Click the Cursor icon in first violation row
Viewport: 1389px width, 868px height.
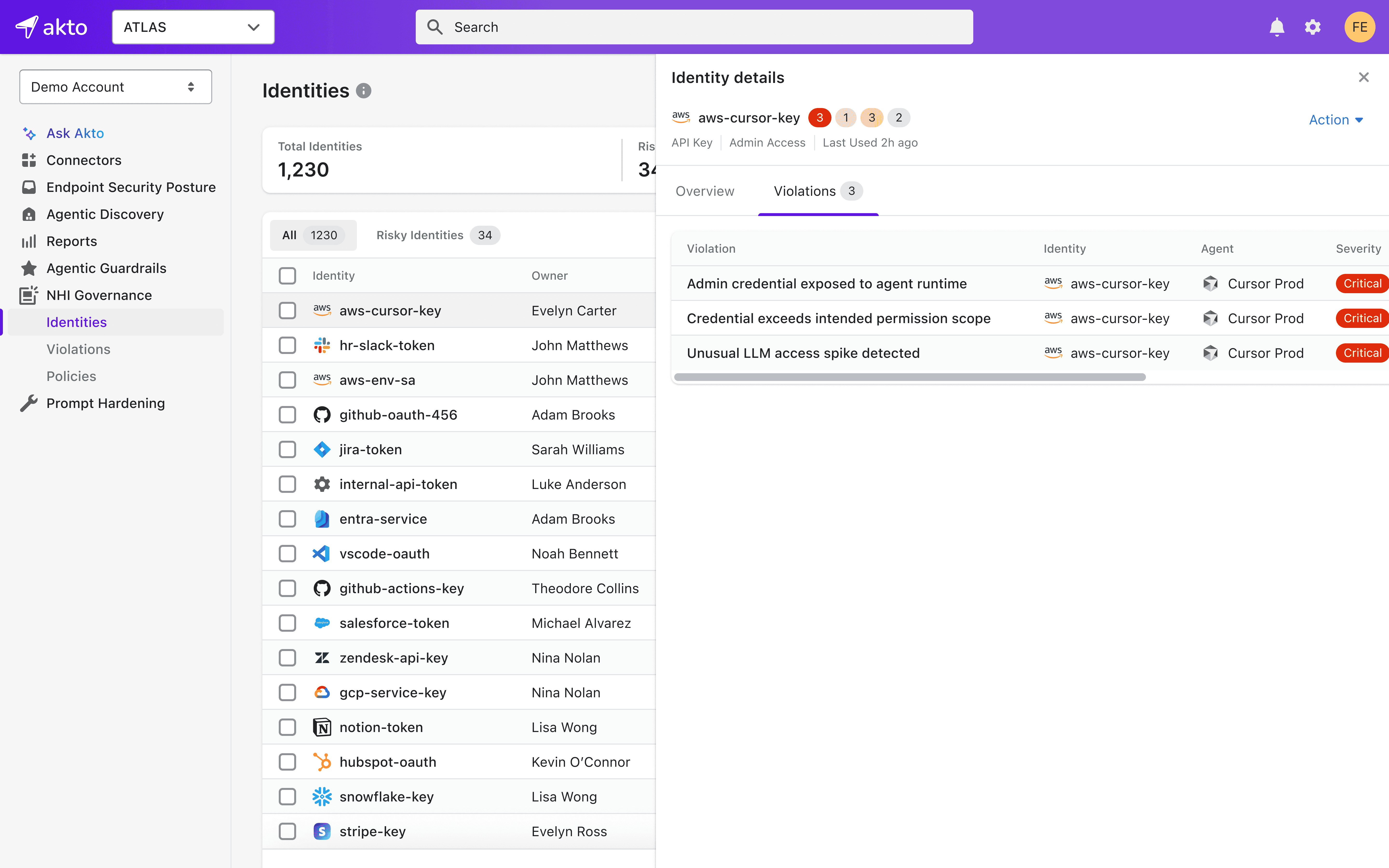click(1211, 284)
